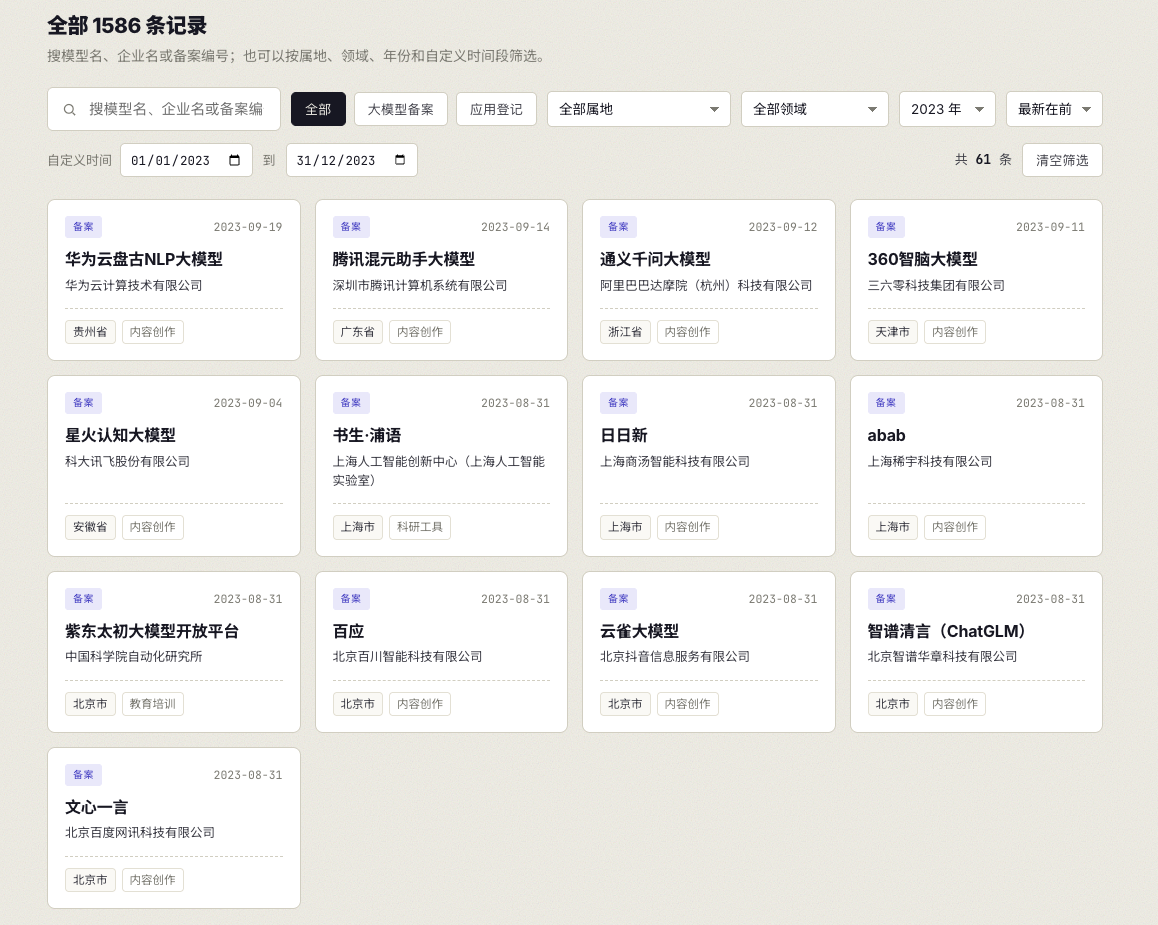The height and width of the screenshot is (925, 1158).
Task: Click company name 北京抖音信息服务有限公司
Action: 675,656
